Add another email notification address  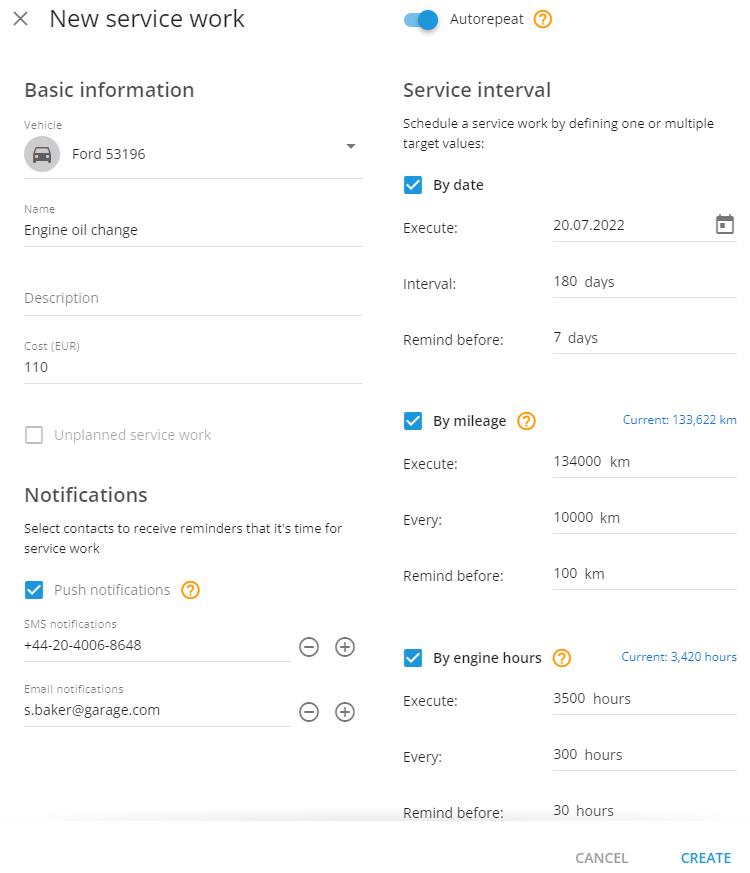(345, 712)
